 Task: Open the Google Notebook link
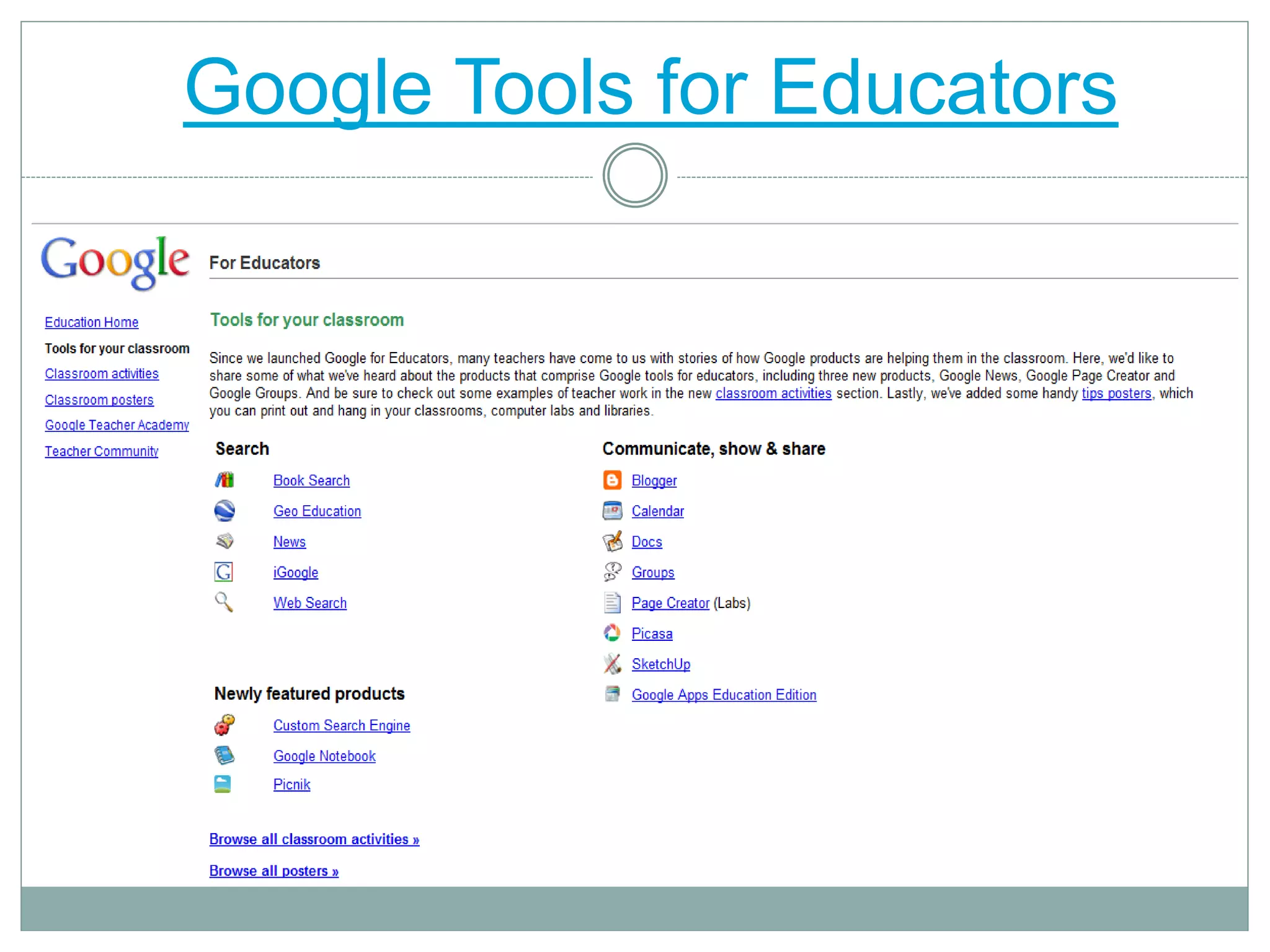324,756
